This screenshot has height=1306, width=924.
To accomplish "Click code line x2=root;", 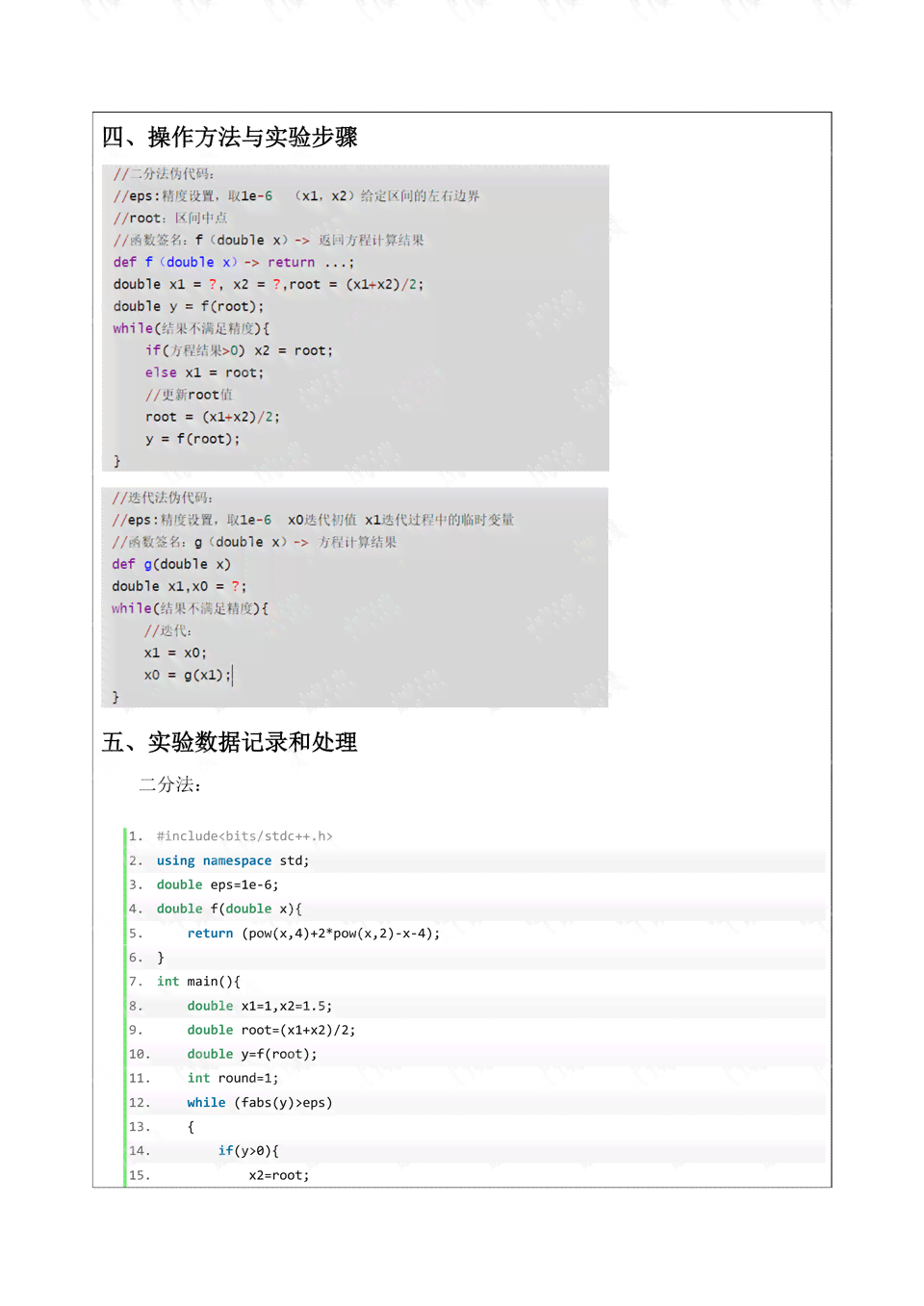I will 279,1175.
